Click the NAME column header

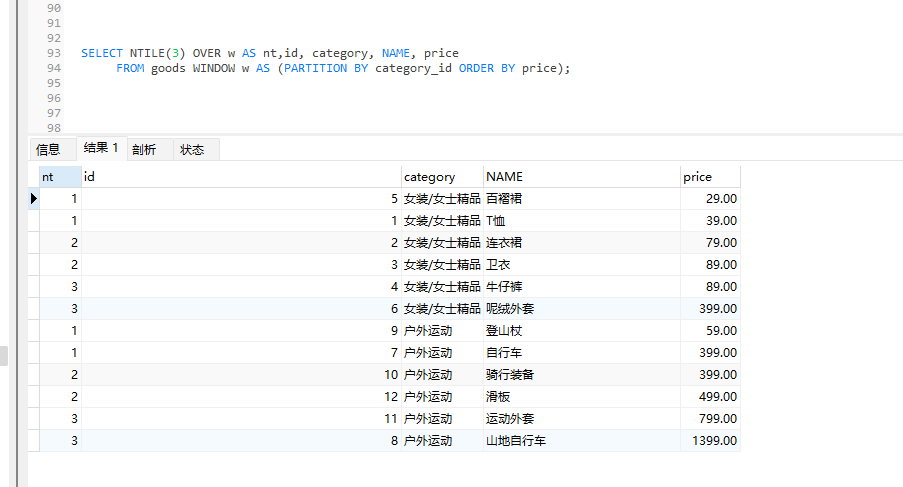click(x=582, y=177)
